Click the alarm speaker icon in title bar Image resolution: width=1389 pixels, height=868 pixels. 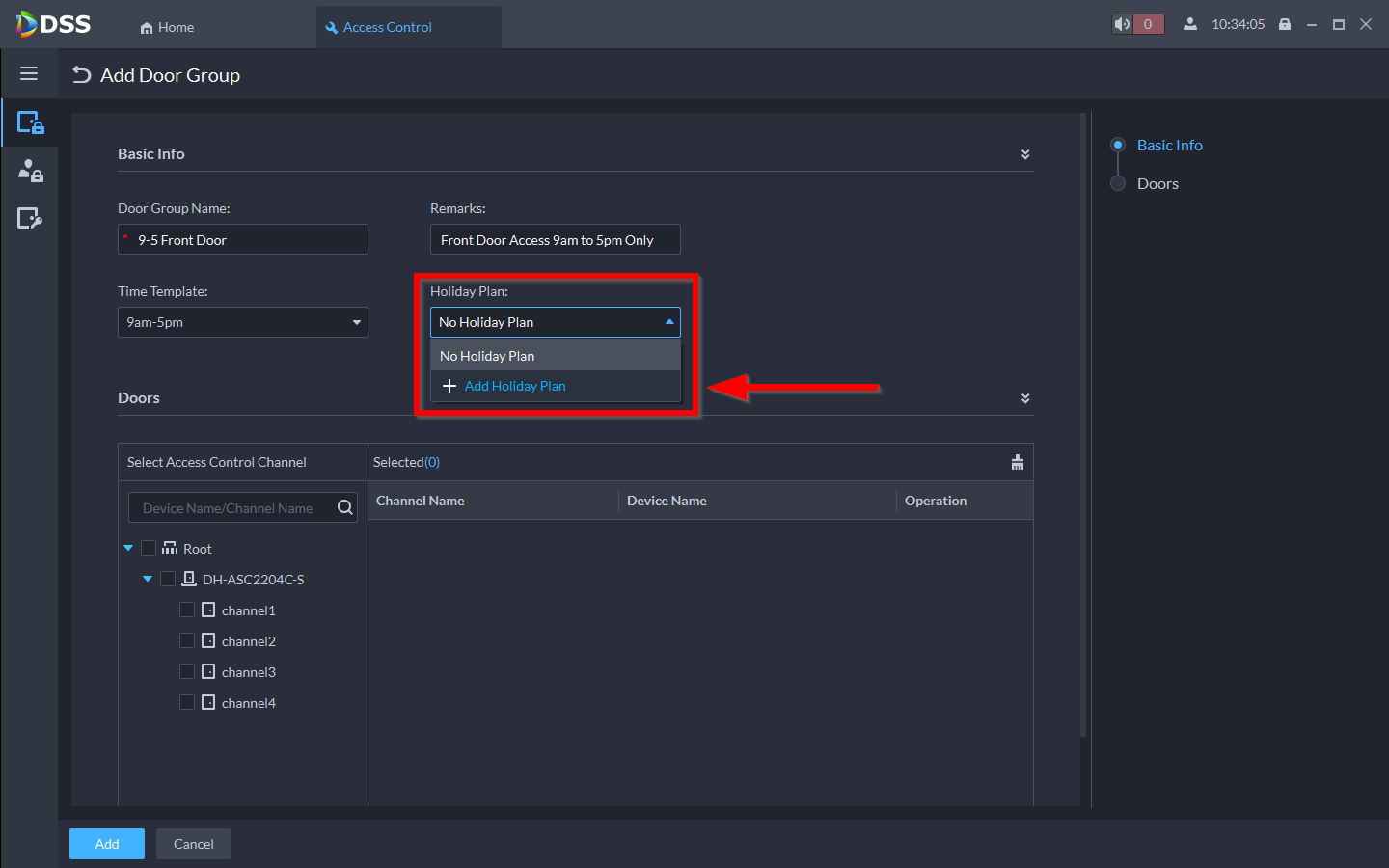tap(1122, 25)
